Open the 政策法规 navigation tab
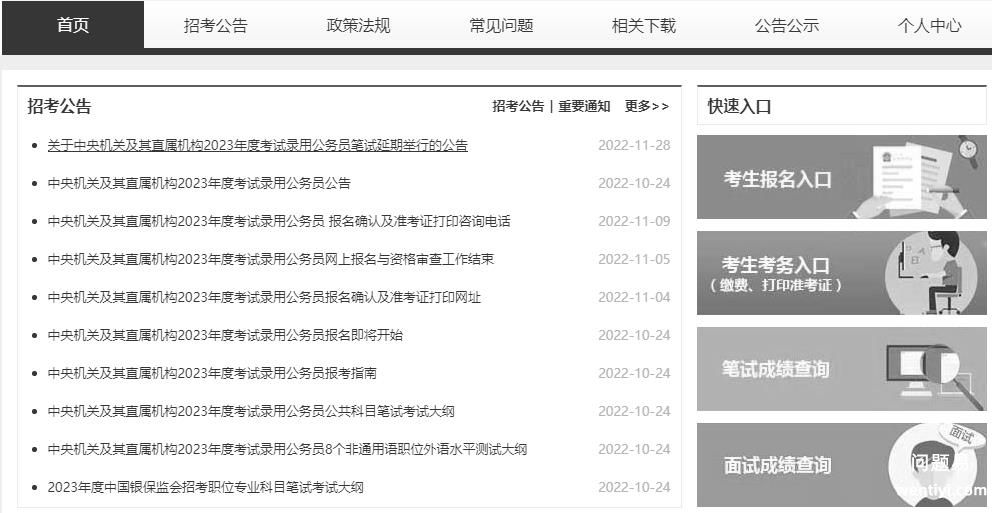Viewport: 992px width, 513px height. coord(358,26)
